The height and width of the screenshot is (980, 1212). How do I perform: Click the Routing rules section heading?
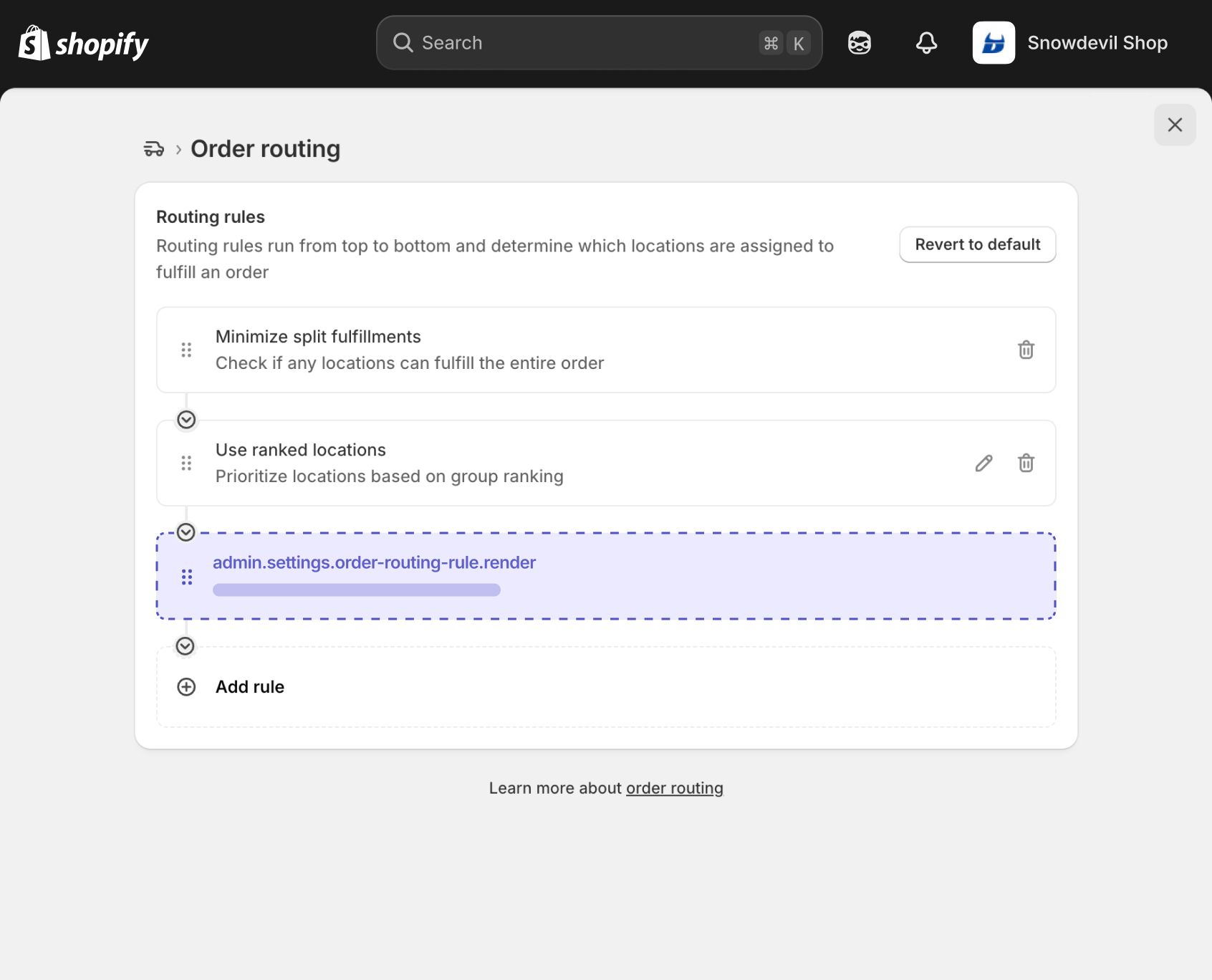pos(211,217)
